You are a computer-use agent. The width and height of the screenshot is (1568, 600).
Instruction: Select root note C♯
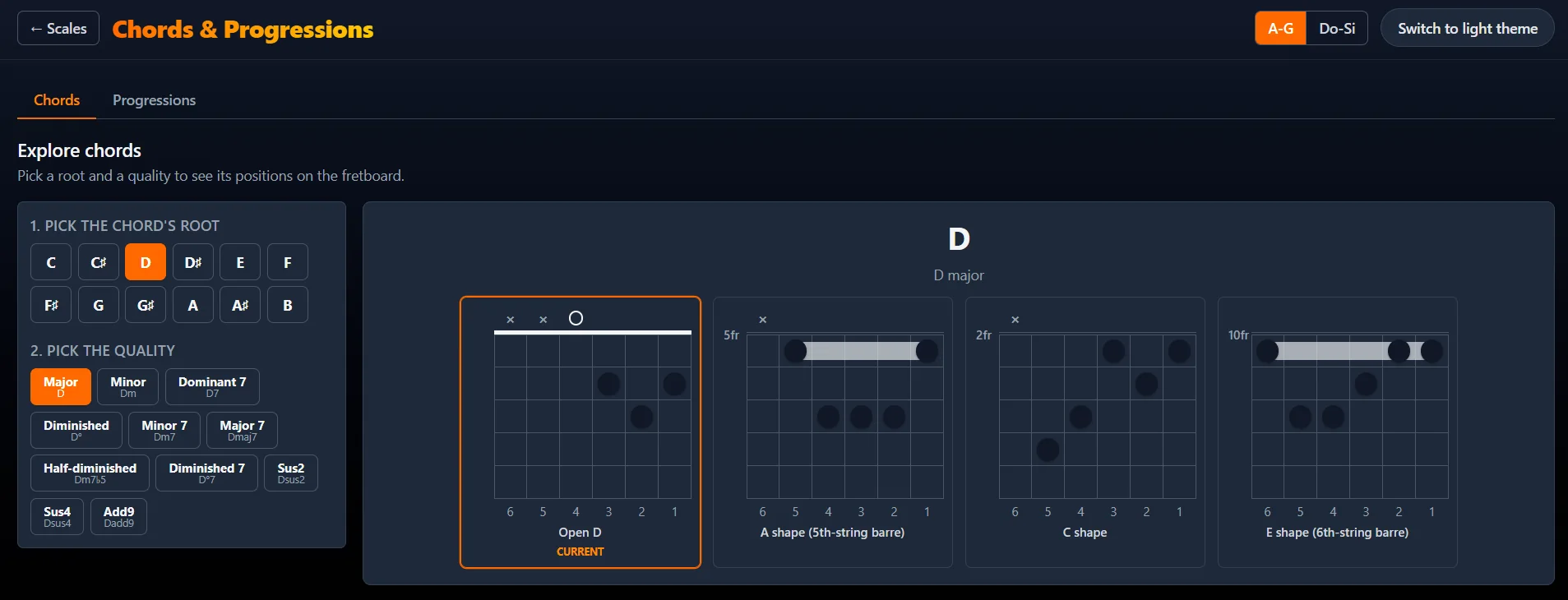point(99,262)
